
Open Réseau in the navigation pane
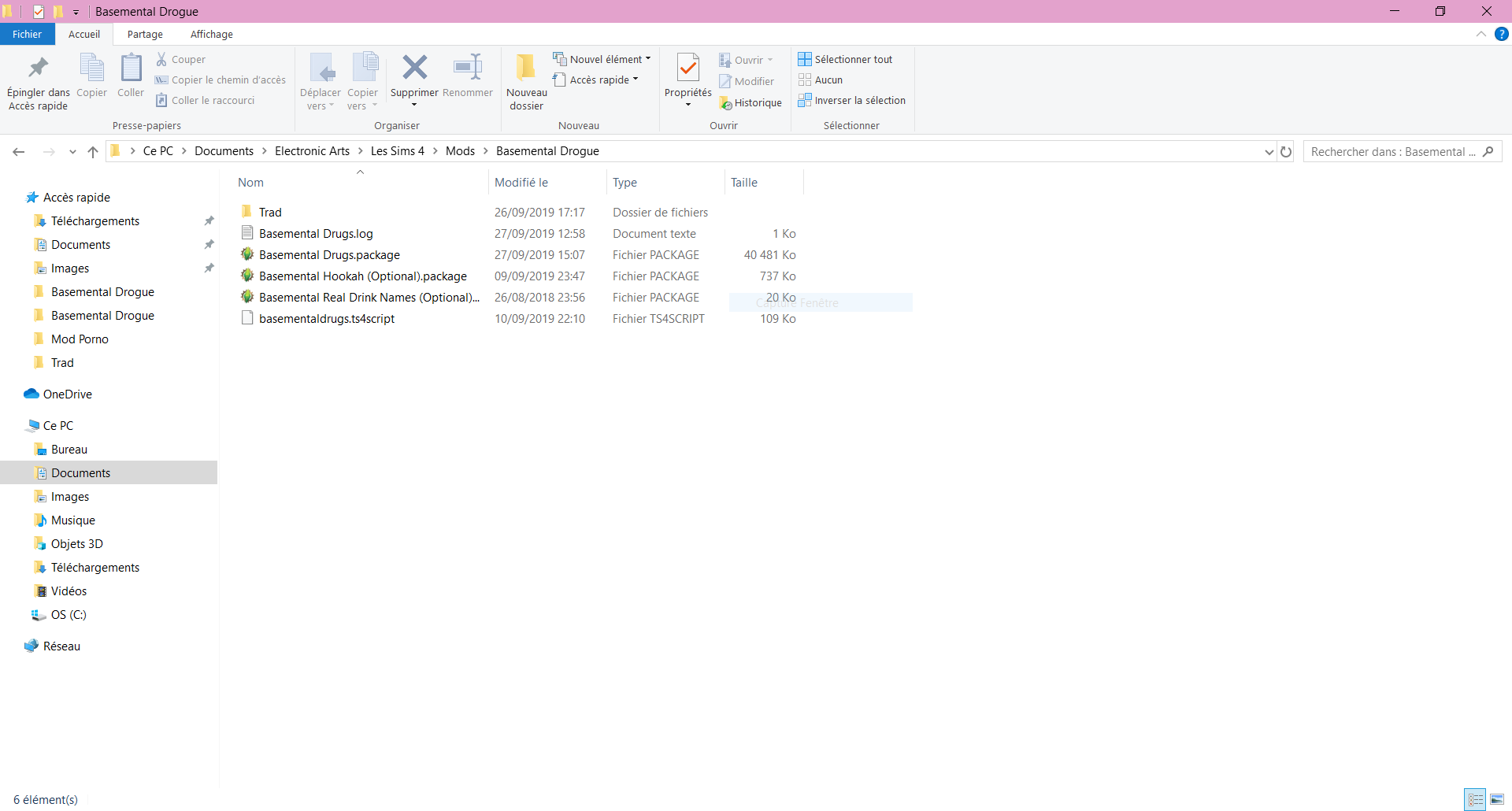click(x=61, y=646)
